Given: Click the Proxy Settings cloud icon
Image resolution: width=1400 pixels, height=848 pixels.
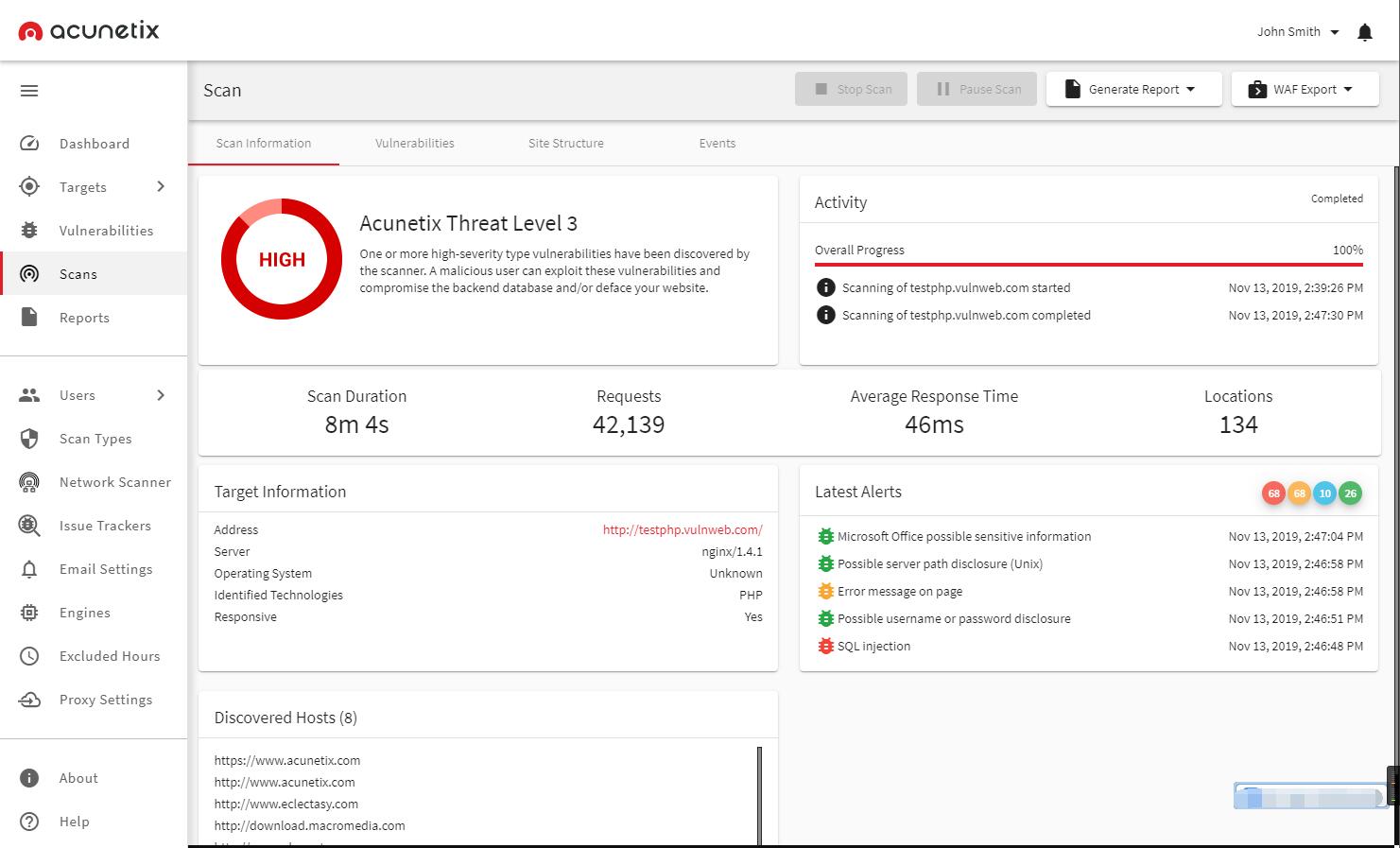Looking at the screenshot, I should coord(29,700).
